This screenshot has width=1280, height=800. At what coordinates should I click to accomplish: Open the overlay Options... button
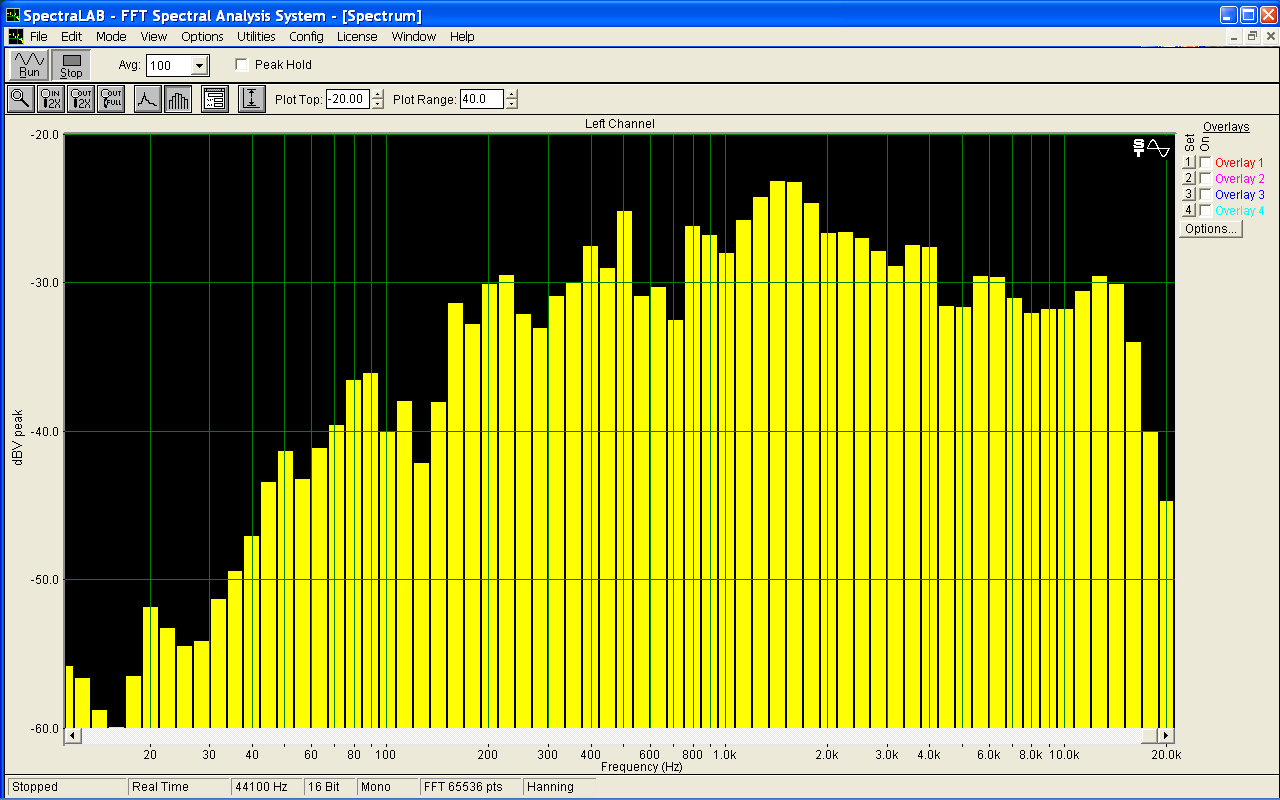point(1210,229)
